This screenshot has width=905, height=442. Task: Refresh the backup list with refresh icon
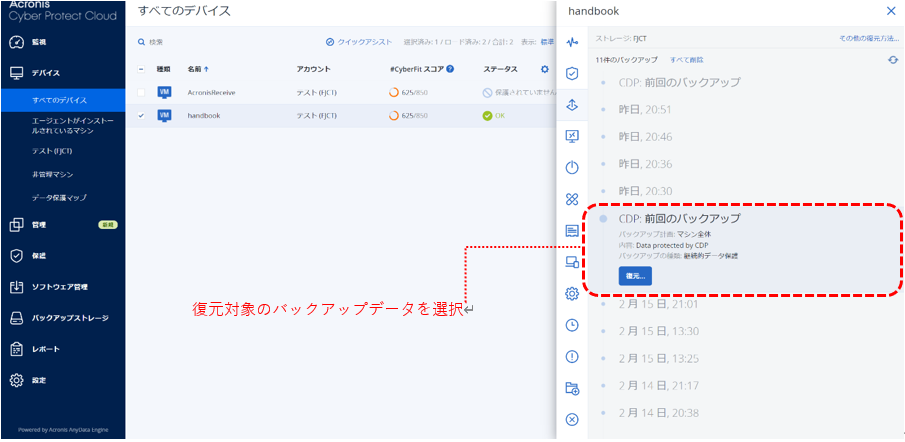coord(892,60)
